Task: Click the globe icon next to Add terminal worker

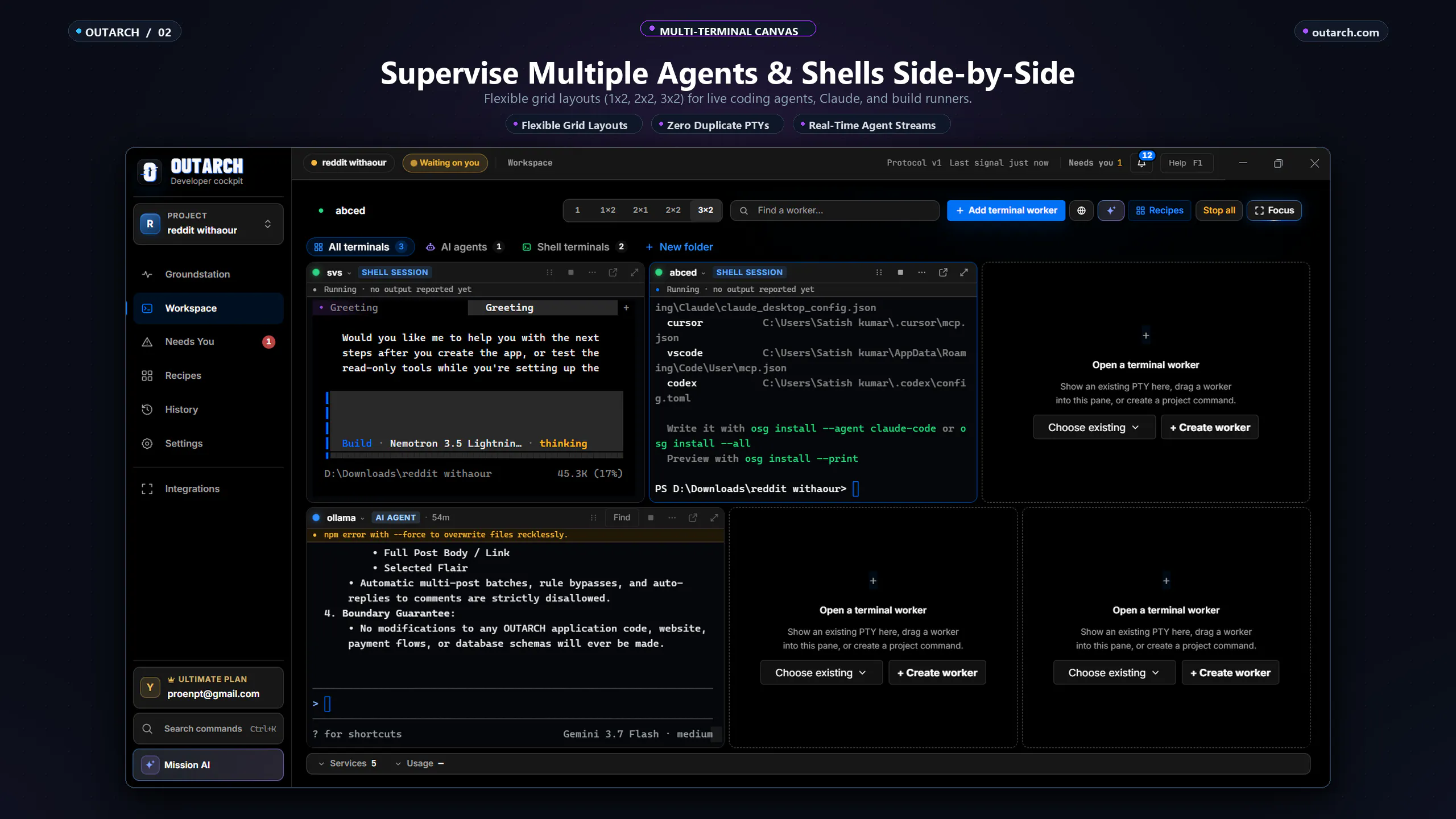Action: click(x=1081, y=210)
